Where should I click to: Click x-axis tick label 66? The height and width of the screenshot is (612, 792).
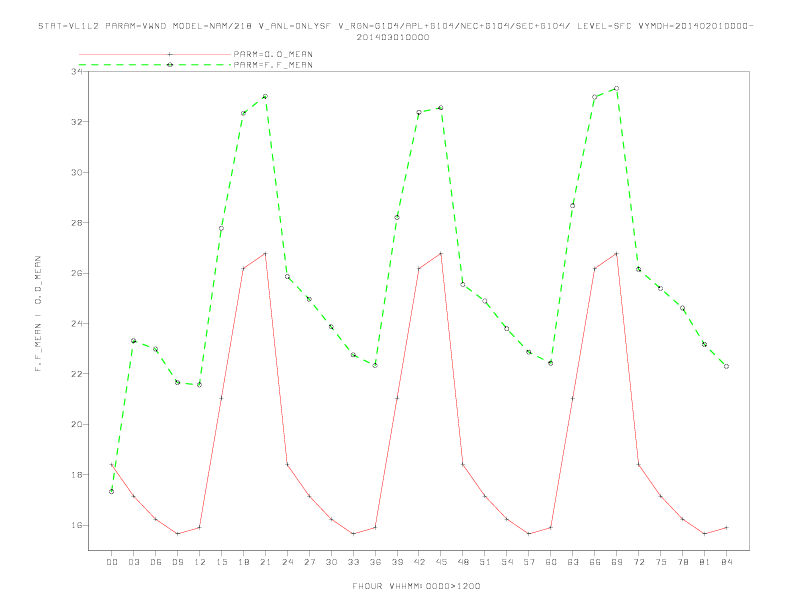(x=595, y=562)
